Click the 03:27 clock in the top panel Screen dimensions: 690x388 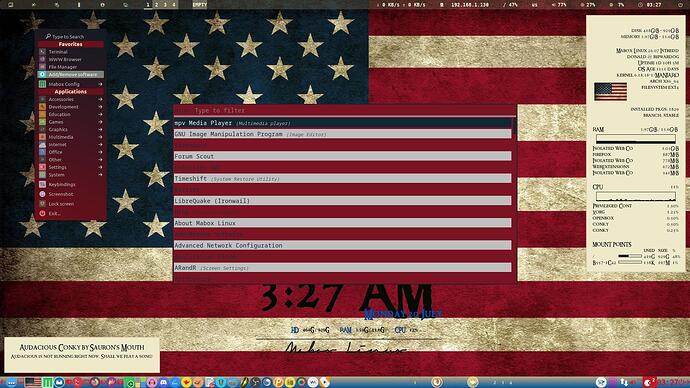tap(651, 5)
